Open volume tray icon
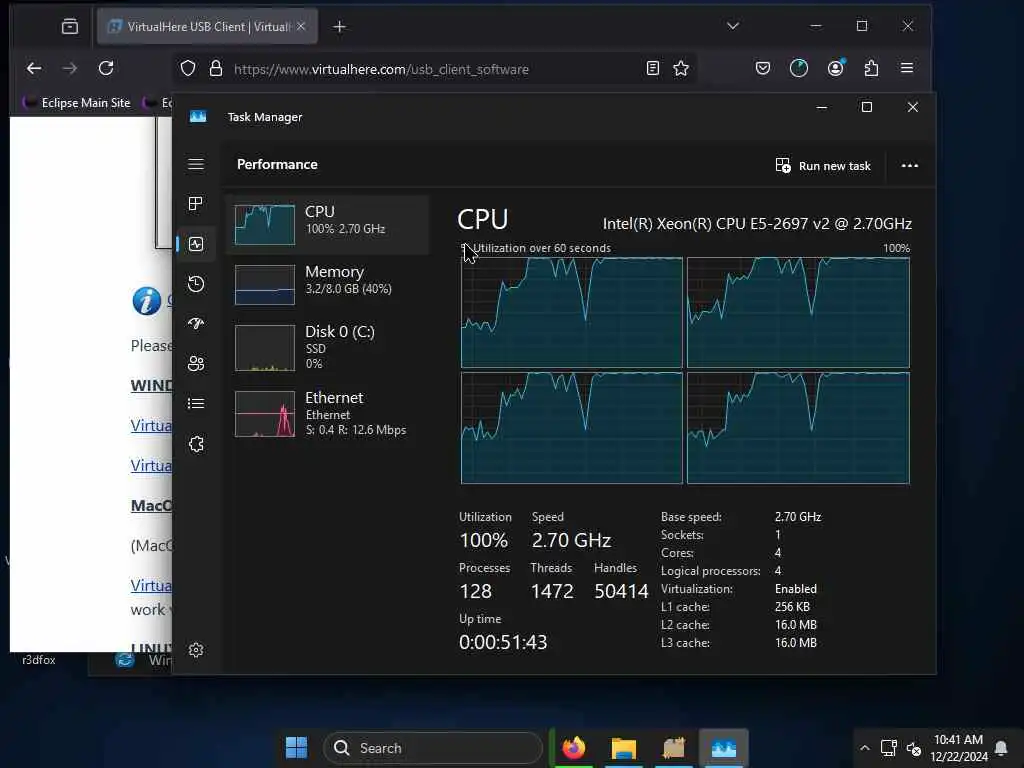 tap(914, 748)
